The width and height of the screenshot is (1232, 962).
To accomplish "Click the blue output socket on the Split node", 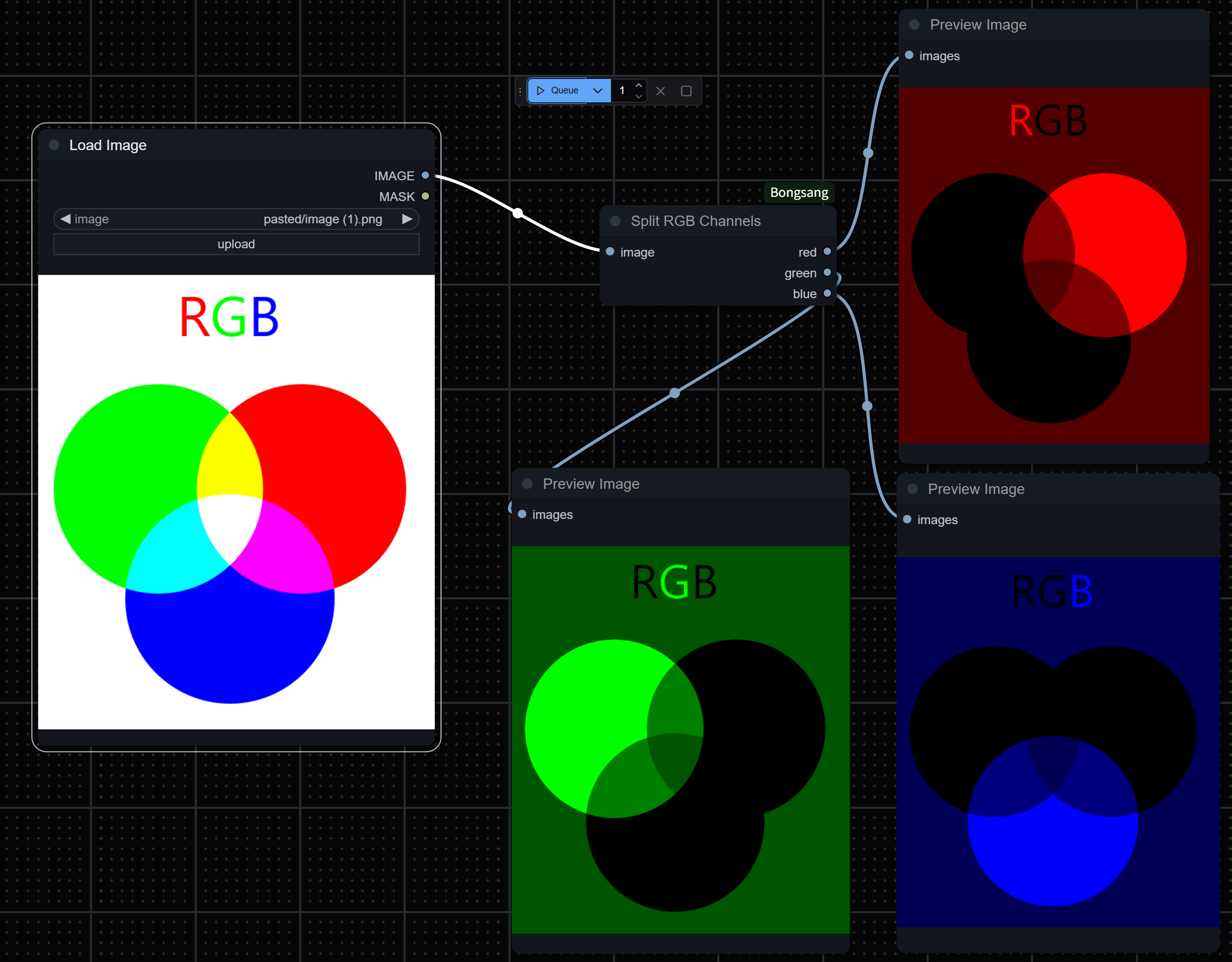I will (827, 293).
